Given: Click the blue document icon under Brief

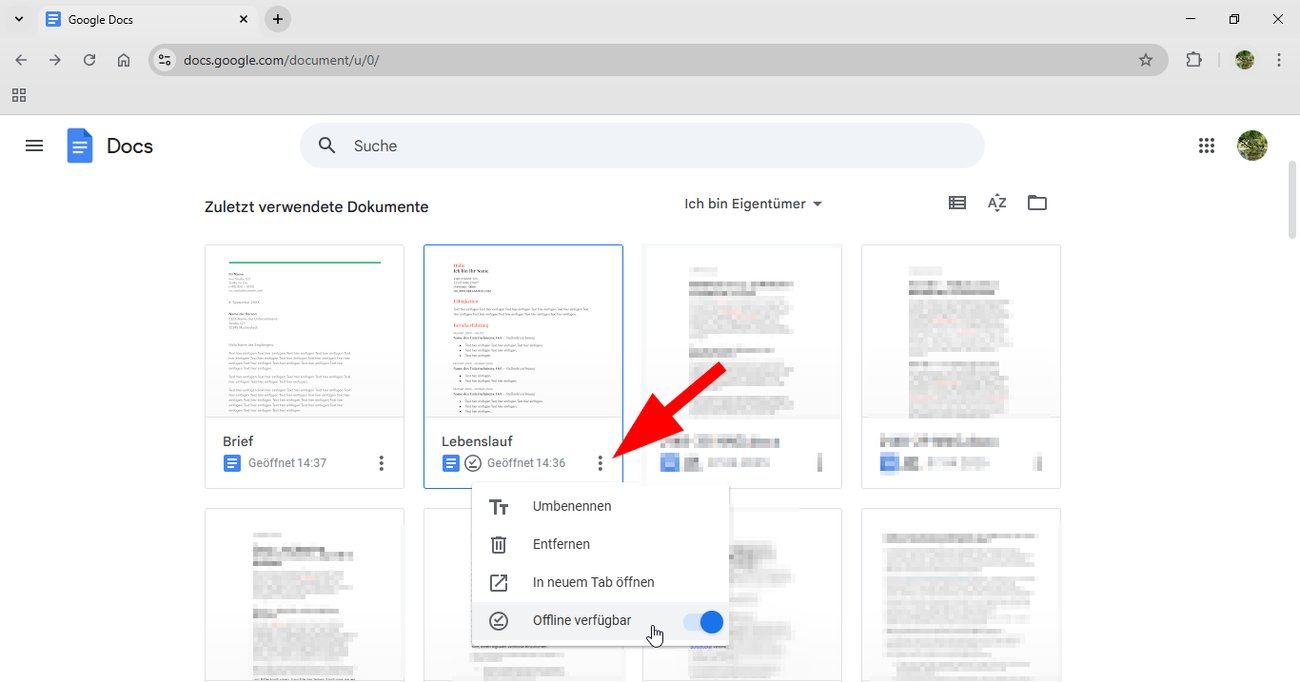Looking at the screenshot, I should [x=233, y=462].
